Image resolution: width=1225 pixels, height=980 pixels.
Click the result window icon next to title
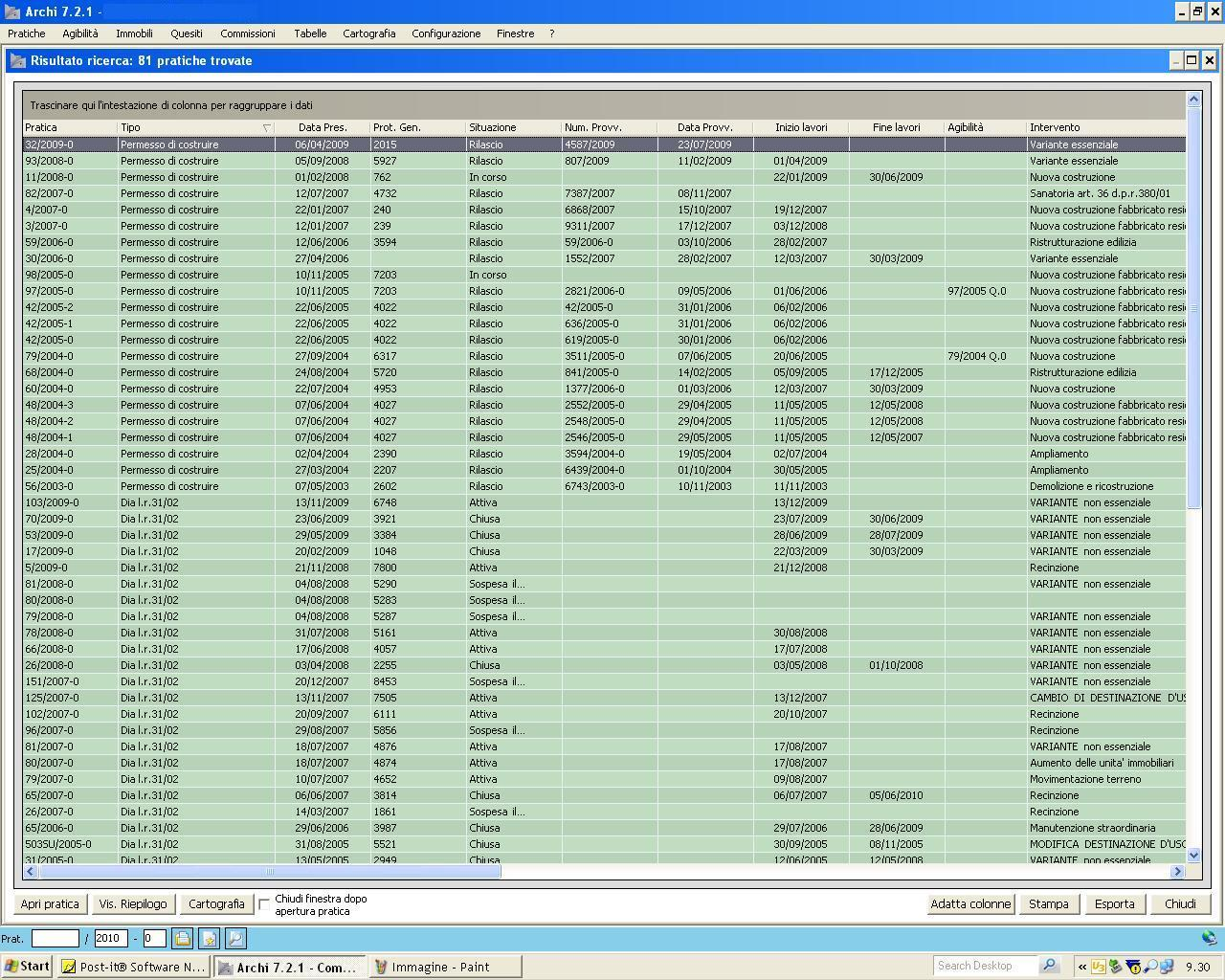[x=18, y=60]
